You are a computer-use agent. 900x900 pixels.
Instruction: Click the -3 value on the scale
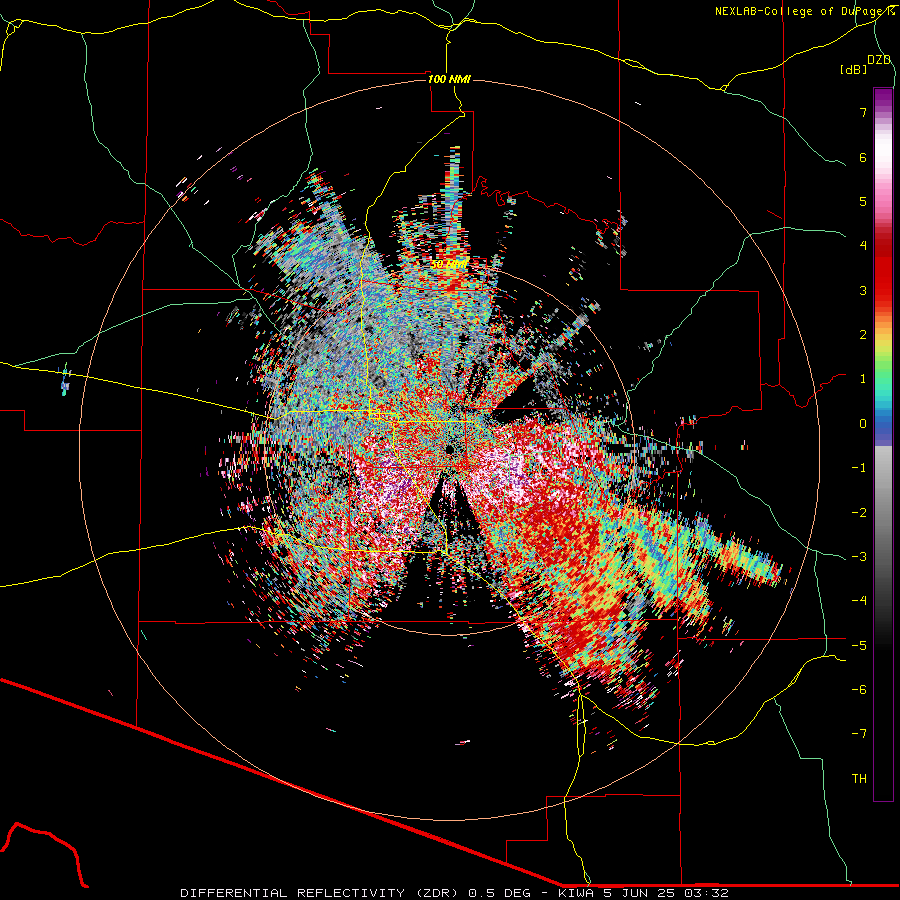click(x=859, y=557)
